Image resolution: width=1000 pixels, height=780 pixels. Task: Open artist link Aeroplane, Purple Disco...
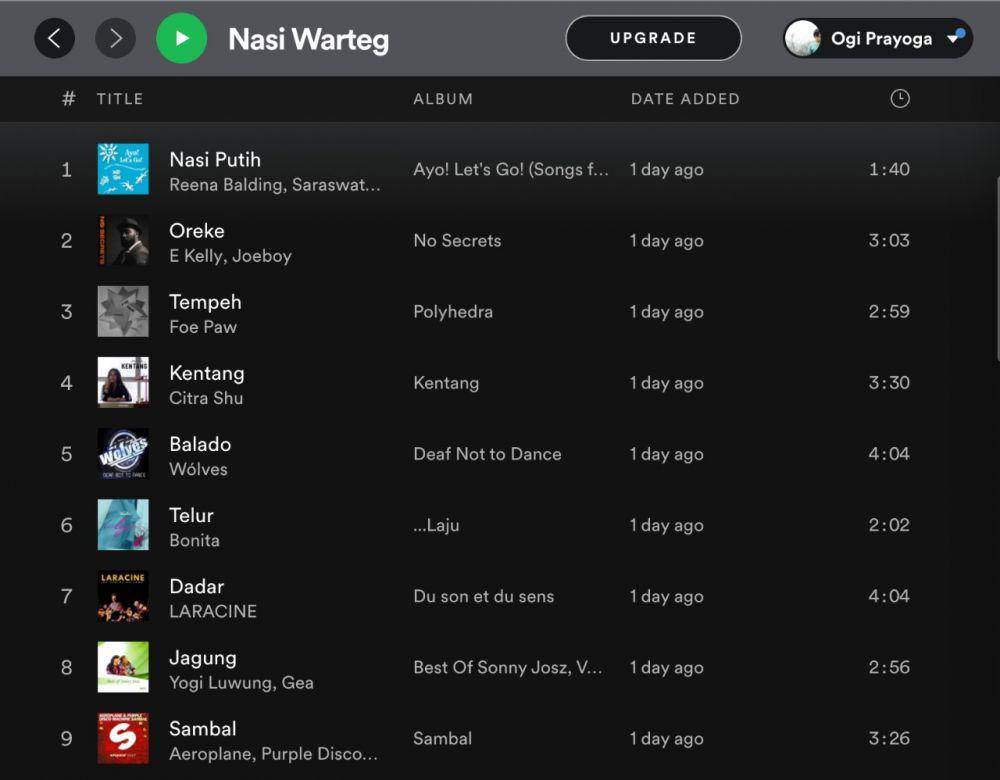[274, 754]
